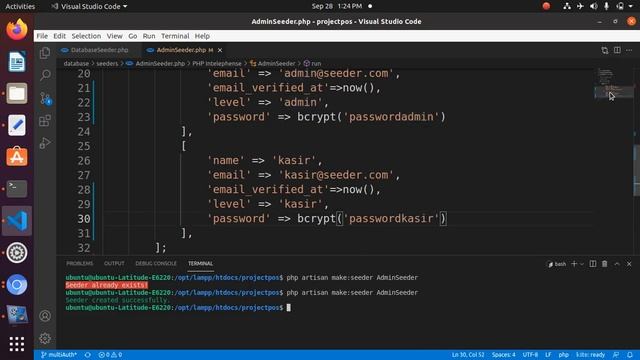Viewport: 640px width, 360px height.
Task: Kill the terminal with the trash icon
Action: click(x=604, y=264)
